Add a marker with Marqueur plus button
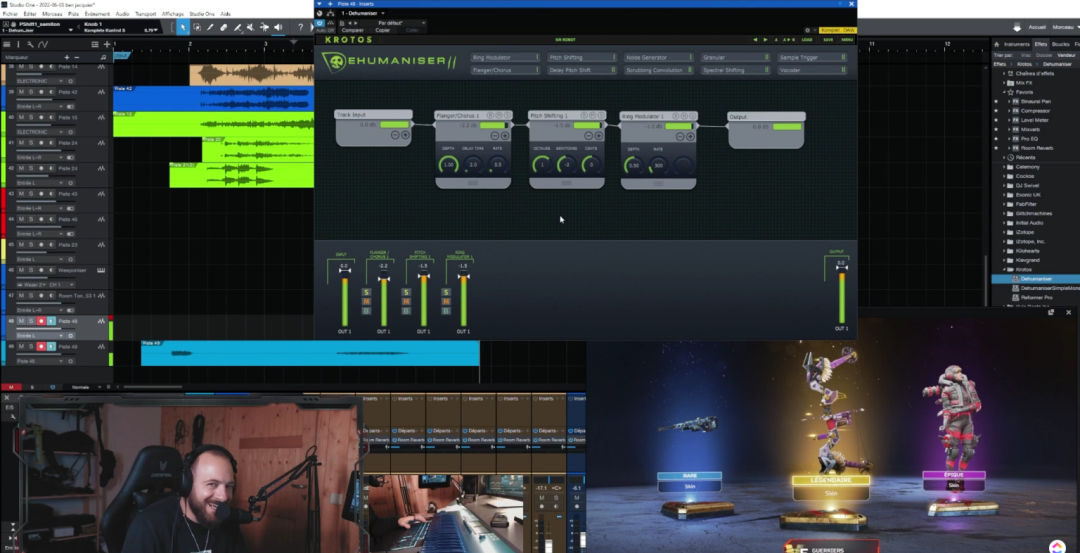Viewport: 1080px width, 553px height. point(67,57)
